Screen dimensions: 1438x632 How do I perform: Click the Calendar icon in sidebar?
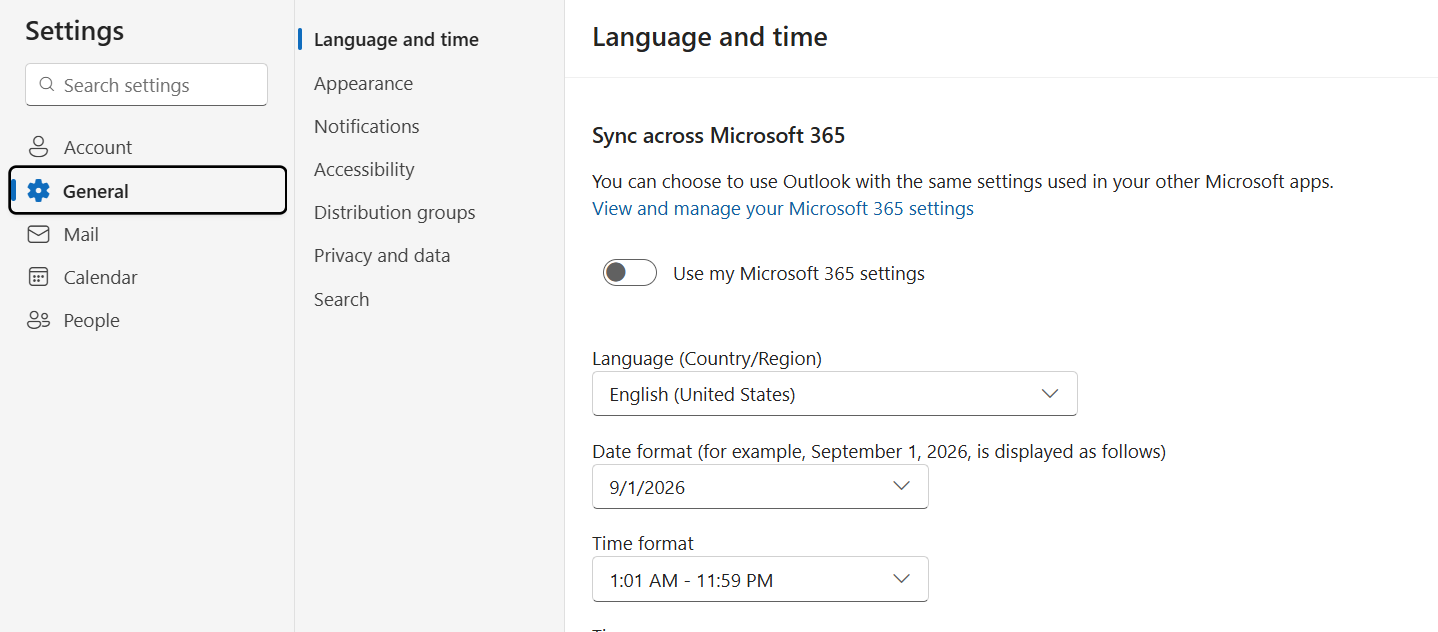point(38,277)
